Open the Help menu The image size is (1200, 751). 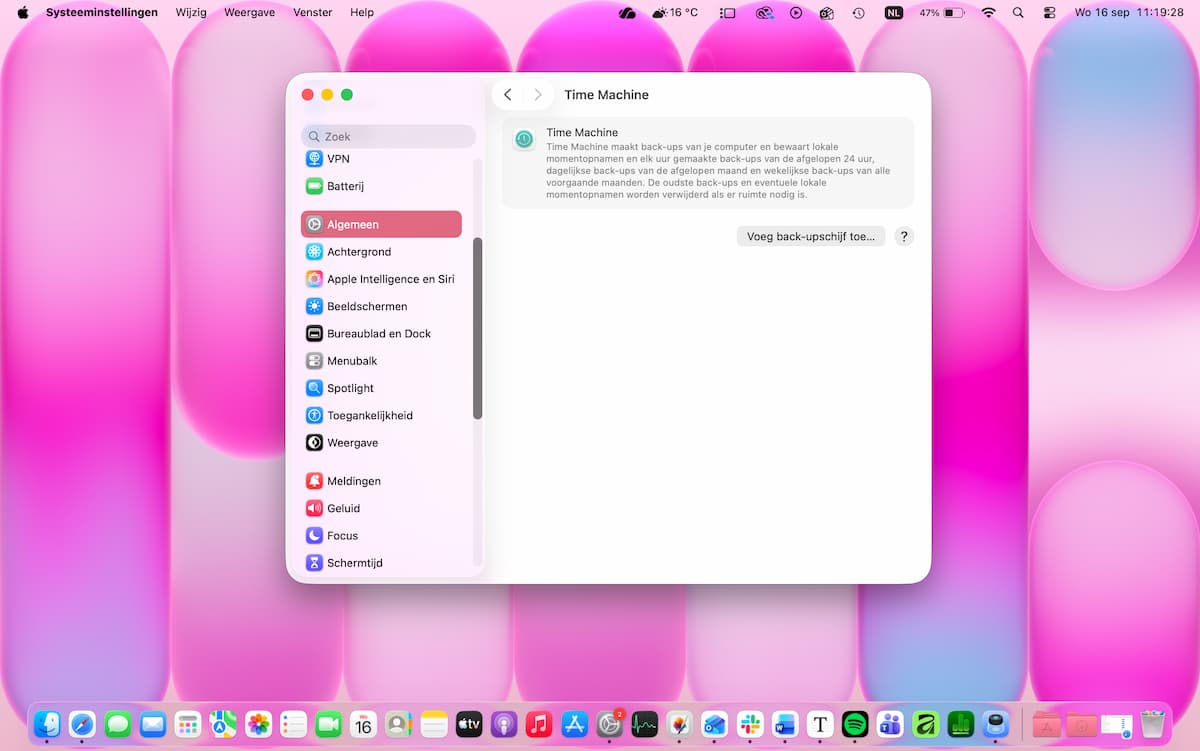(362, 12)
